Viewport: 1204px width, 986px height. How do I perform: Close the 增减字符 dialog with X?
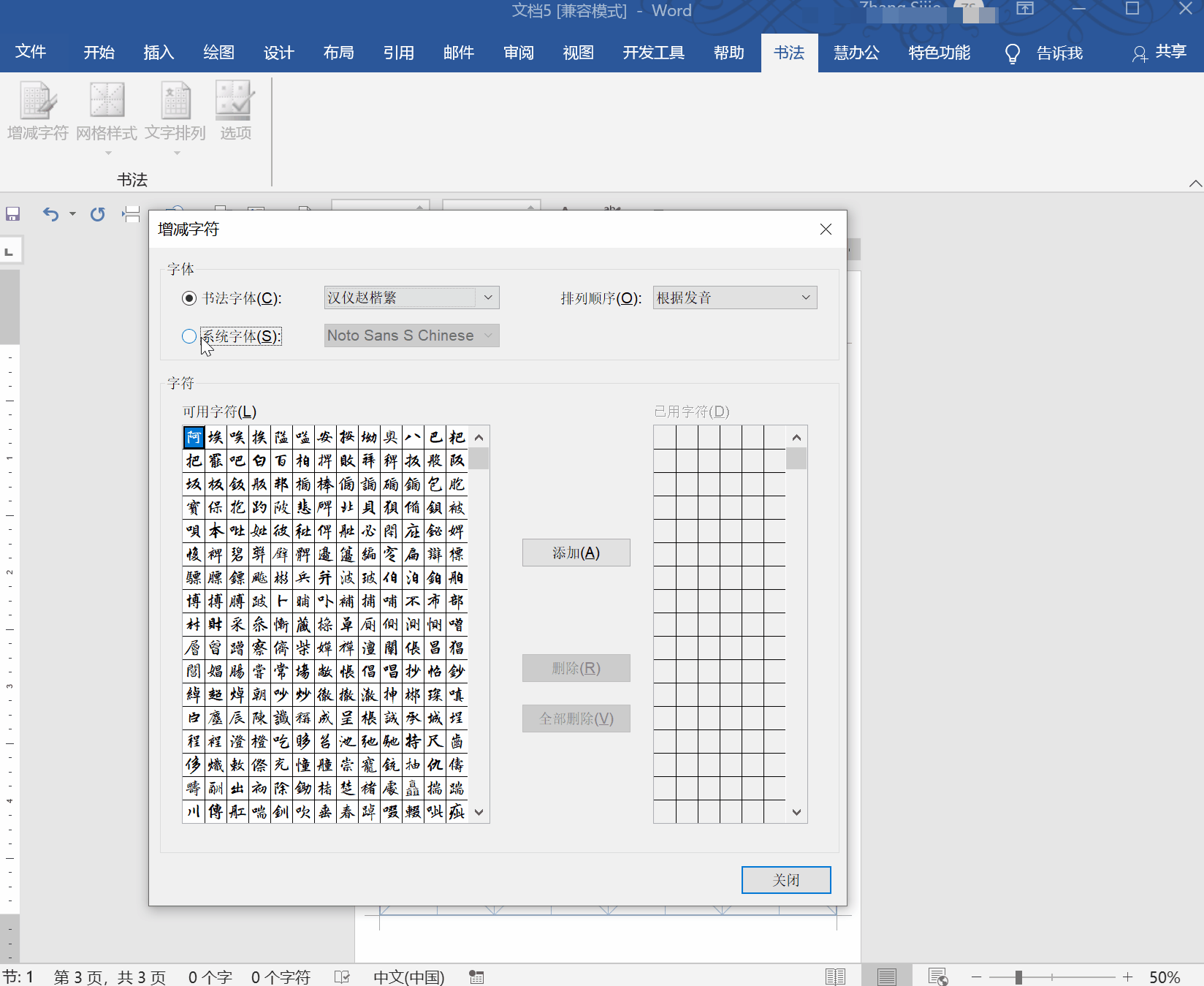point(826,230)
